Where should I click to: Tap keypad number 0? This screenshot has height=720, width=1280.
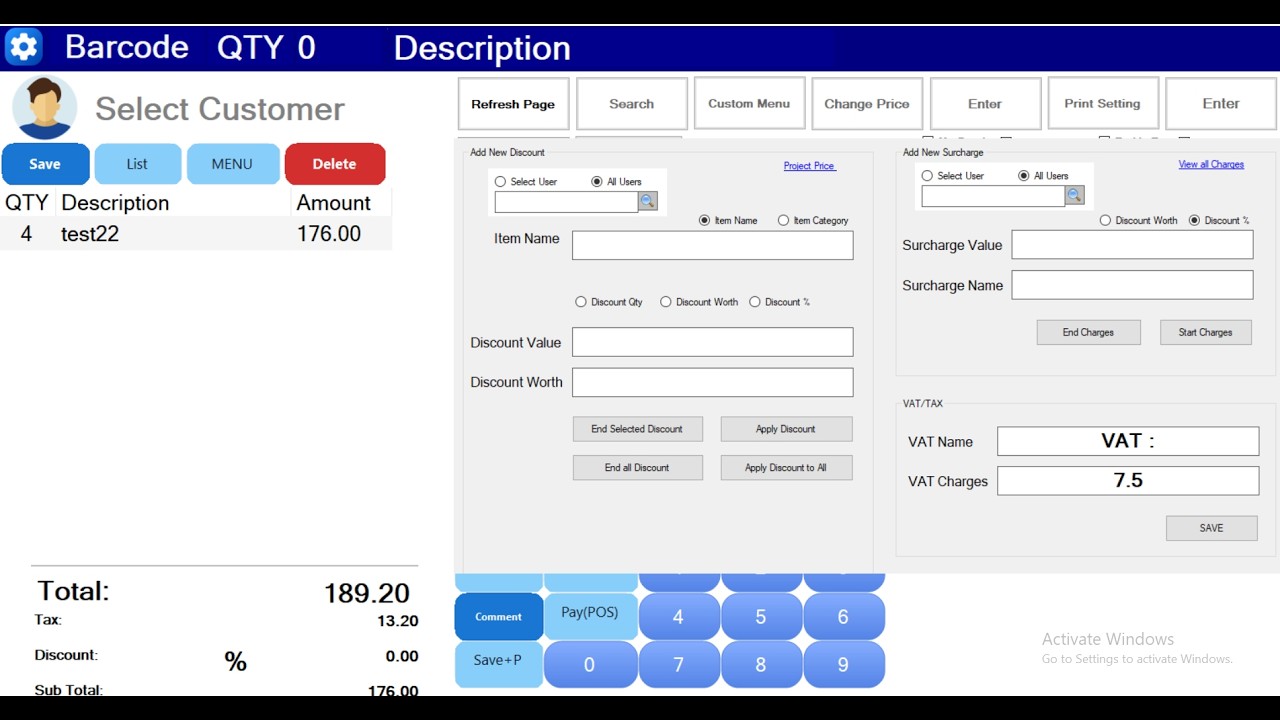(589, 665)
